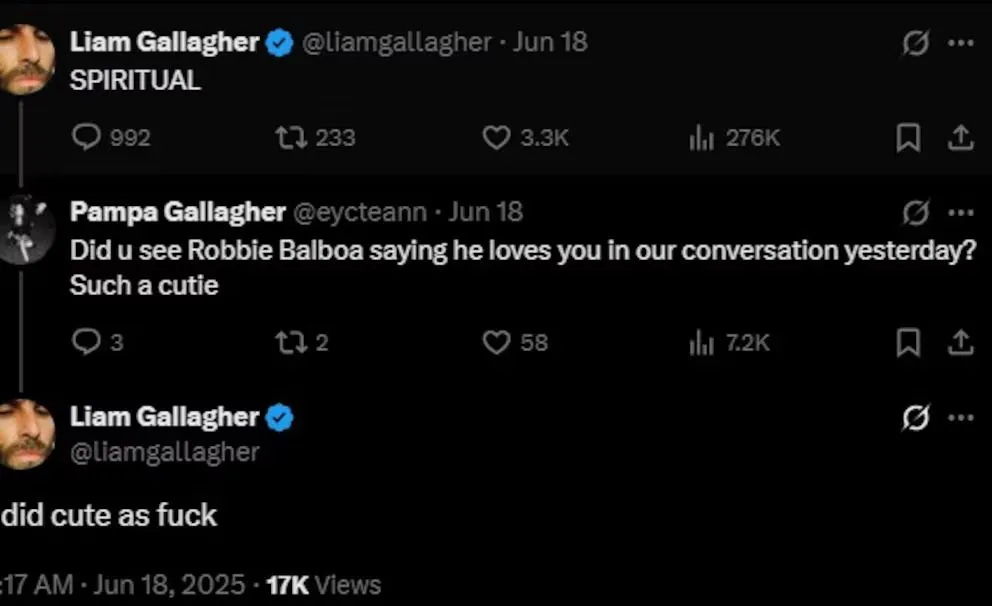This screenshot has height=606, width=992.
Task: Like the SPIRITUAL tweet
Action: click(496, 137)
